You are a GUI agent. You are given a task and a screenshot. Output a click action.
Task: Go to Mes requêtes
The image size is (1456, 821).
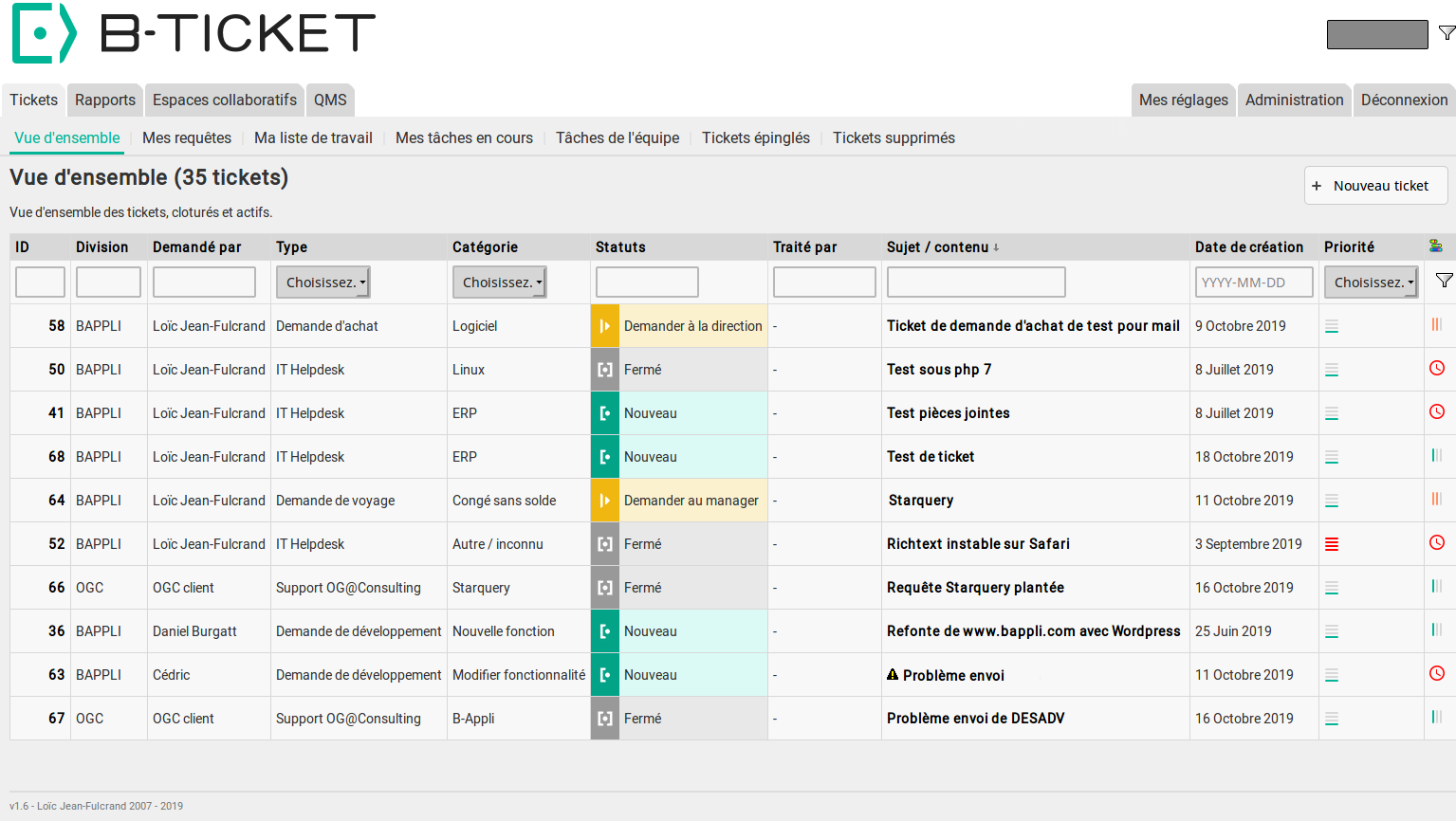pyautogui.click(x=187, y=137)
